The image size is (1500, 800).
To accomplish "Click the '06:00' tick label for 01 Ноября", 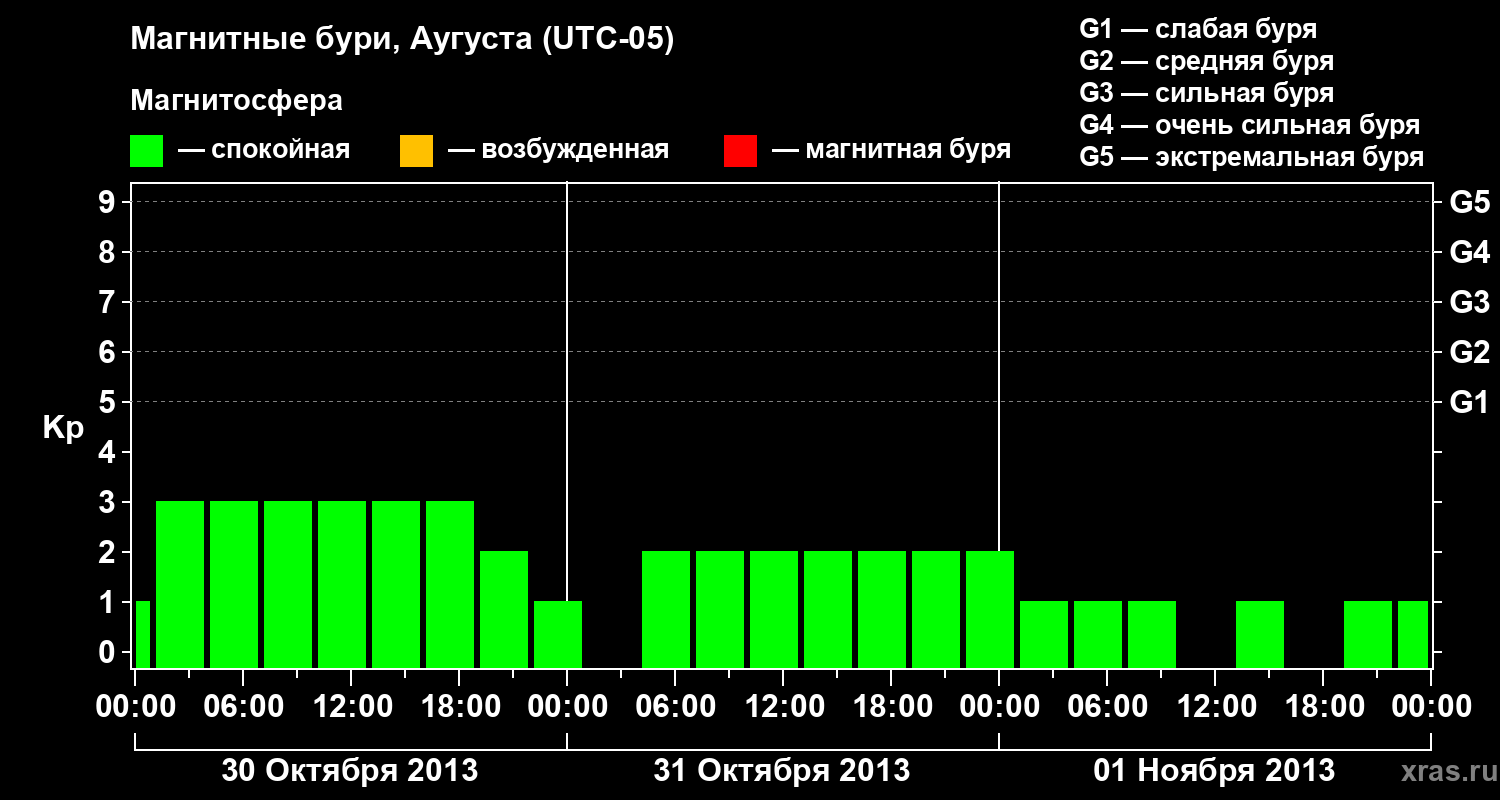I will pos(1107,706).
